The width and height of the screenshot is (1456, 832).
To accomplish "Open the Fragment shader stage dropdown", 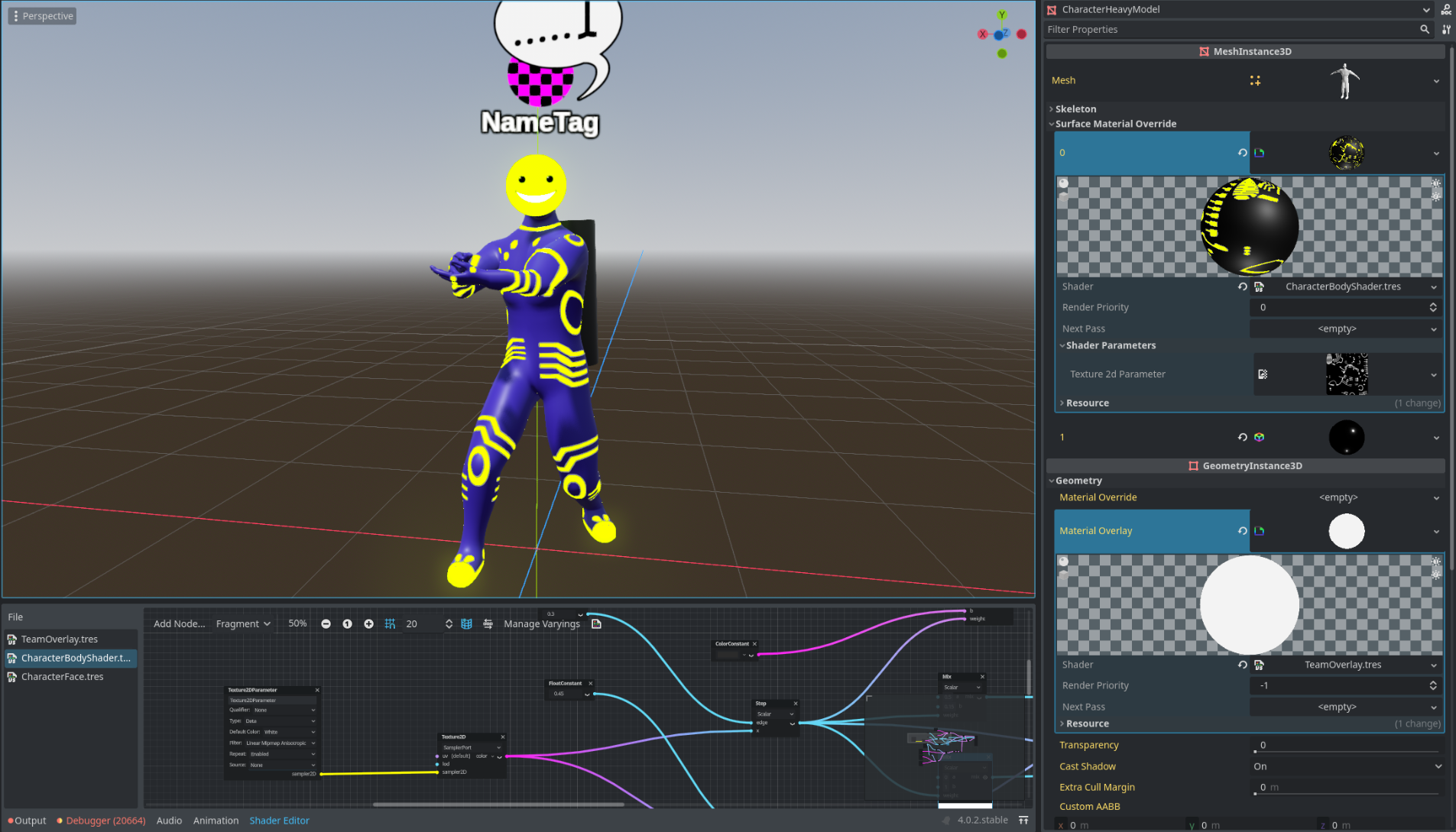I will (242, 623).
